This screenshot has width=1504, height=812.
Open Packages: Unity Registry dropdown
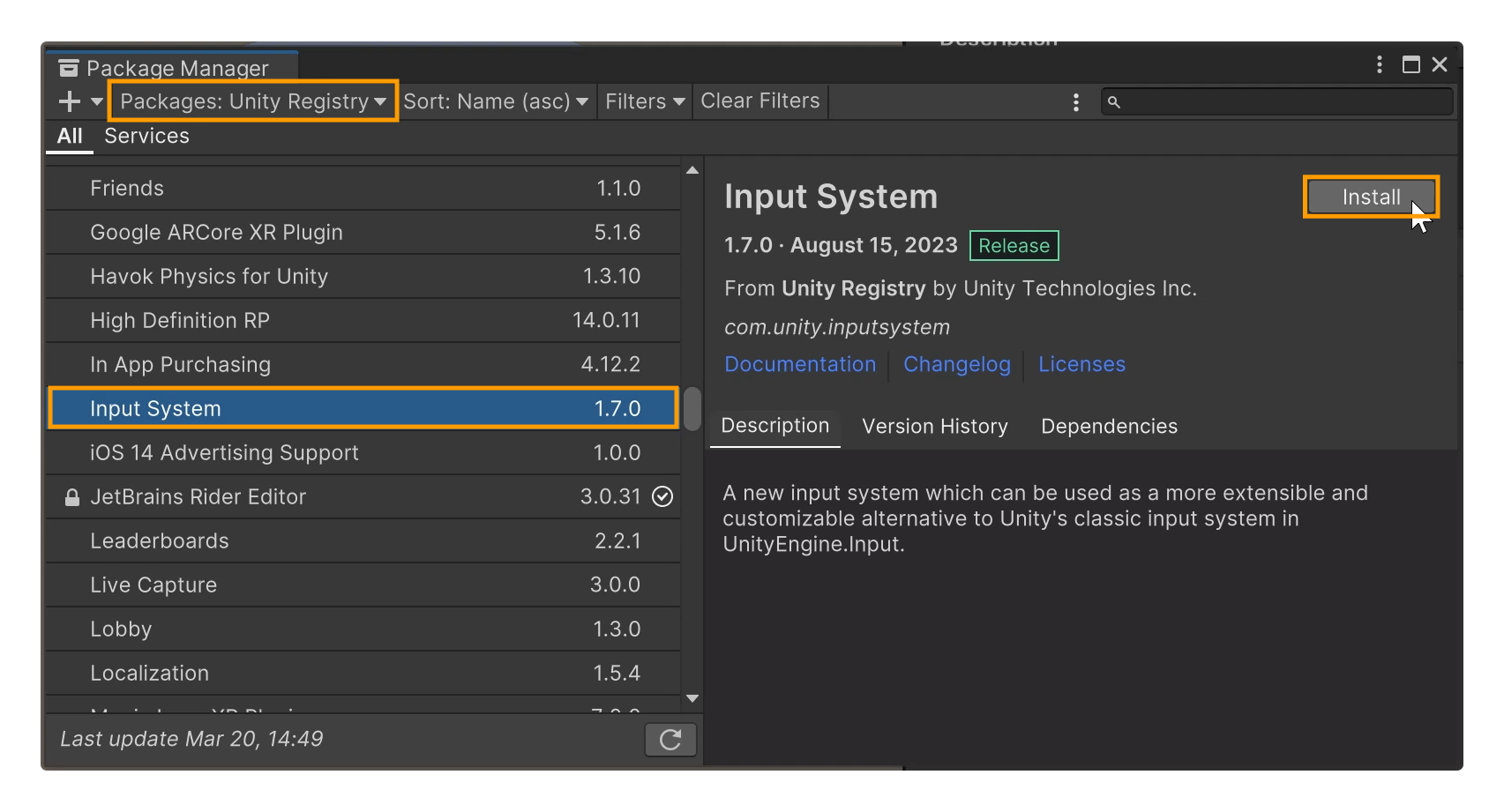tap(253, 101)
